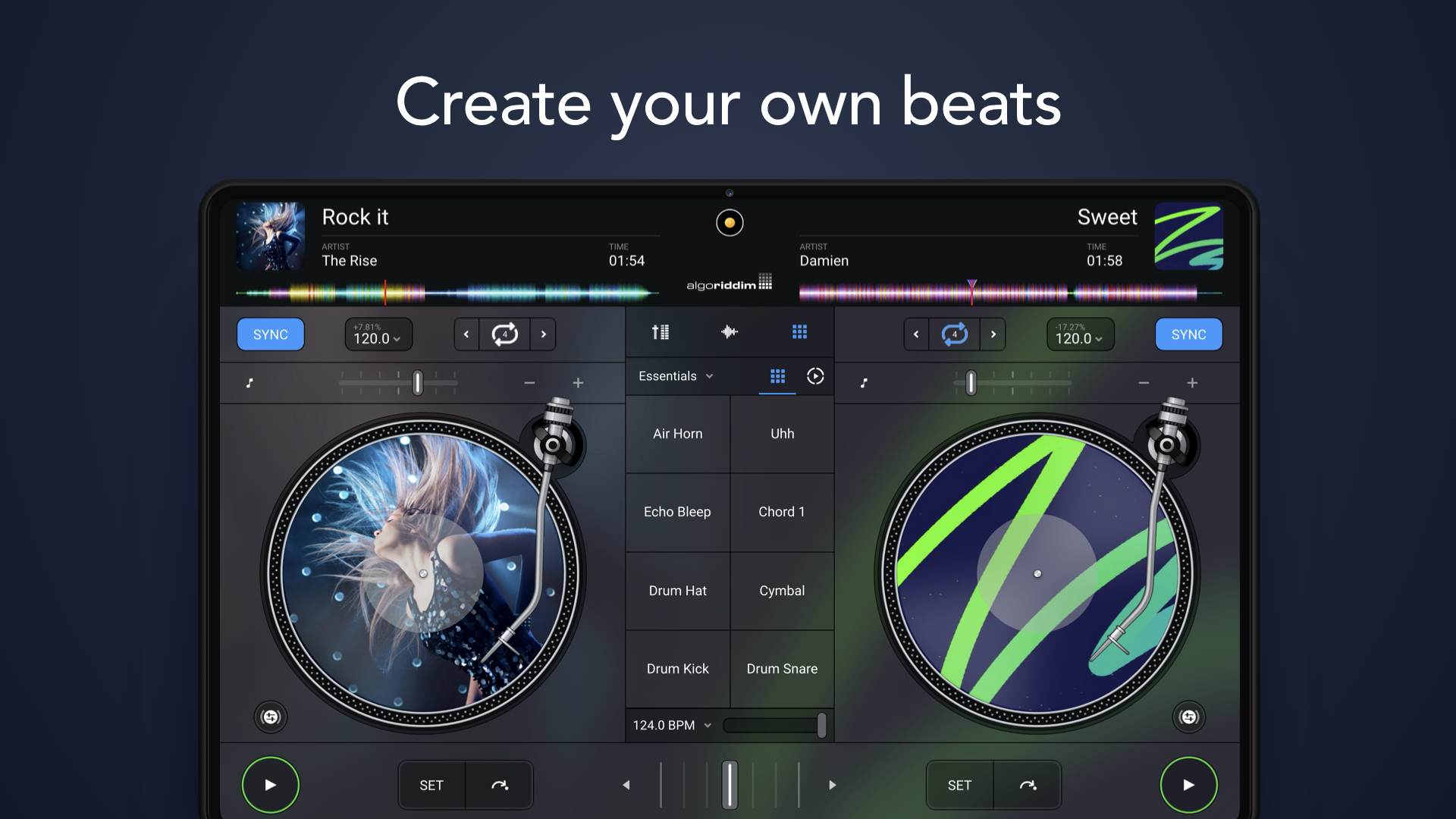The width and height of the screenshot is (1456, 819).
Task: Open the mixer faders icon
Action: click(x=661, y=332)
